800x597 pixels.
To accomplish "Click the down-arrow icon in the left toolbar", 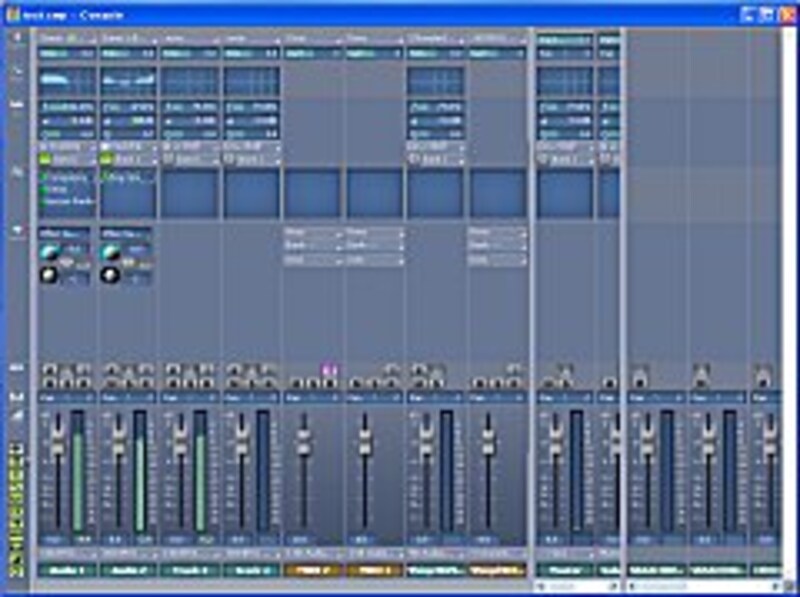I will coord(17,231).
